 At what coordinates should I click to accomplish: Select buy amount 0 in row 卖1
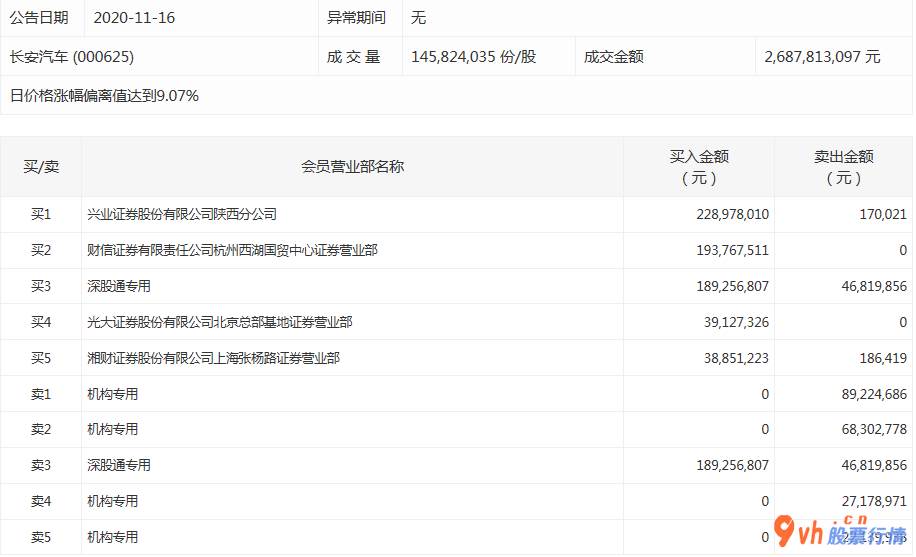(765, 395)
